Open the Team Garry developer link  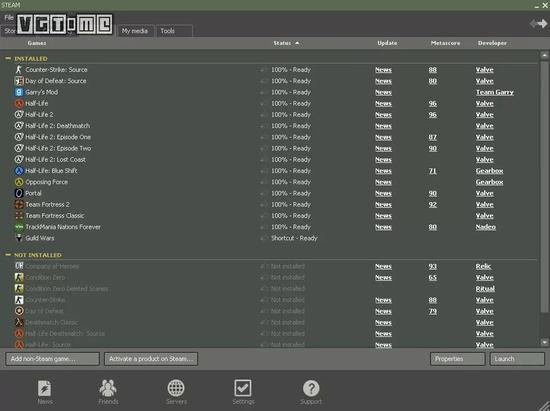coord(495,92)
